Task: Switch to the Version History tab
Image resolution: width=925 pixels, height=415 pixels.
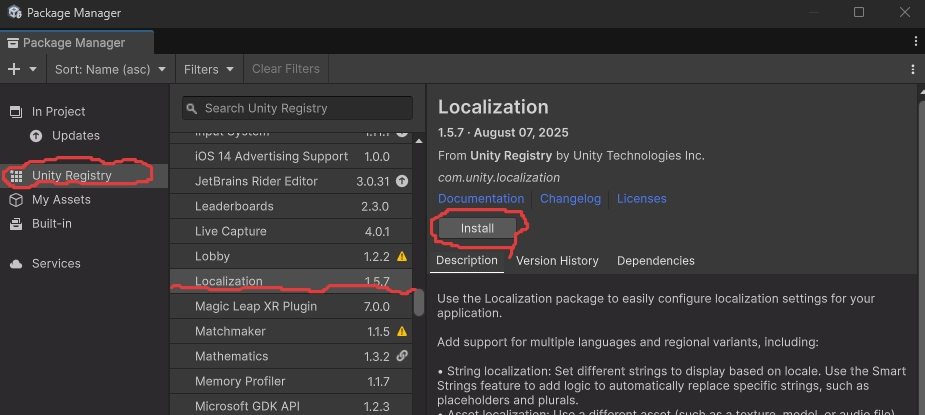Action: point(557,260)
